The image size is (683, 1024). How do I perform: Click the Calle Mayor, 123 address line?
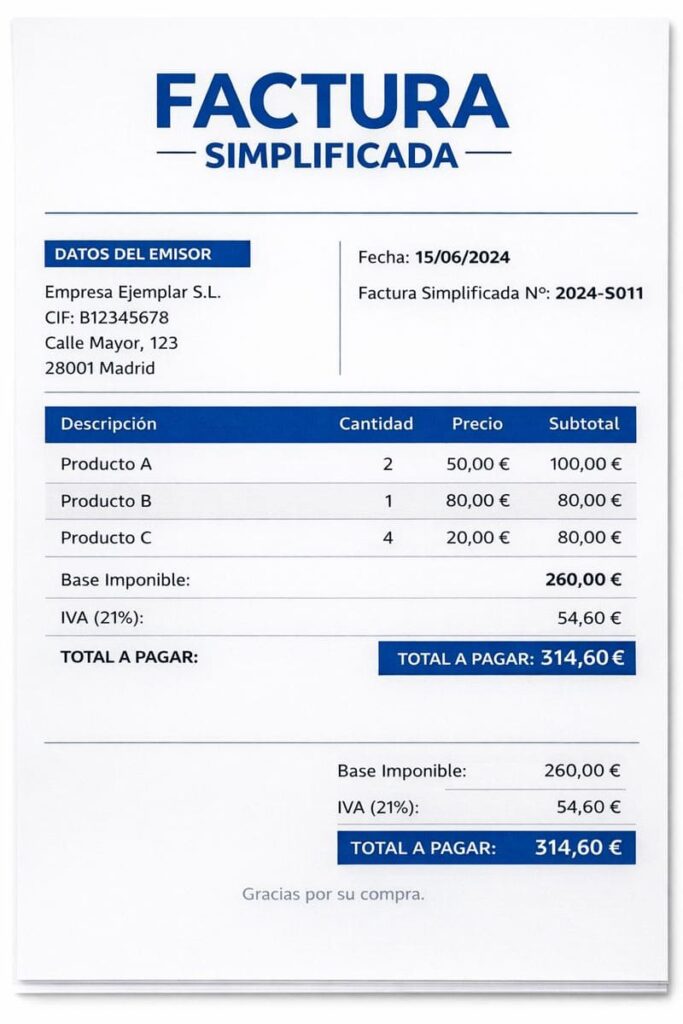point(111,343)
